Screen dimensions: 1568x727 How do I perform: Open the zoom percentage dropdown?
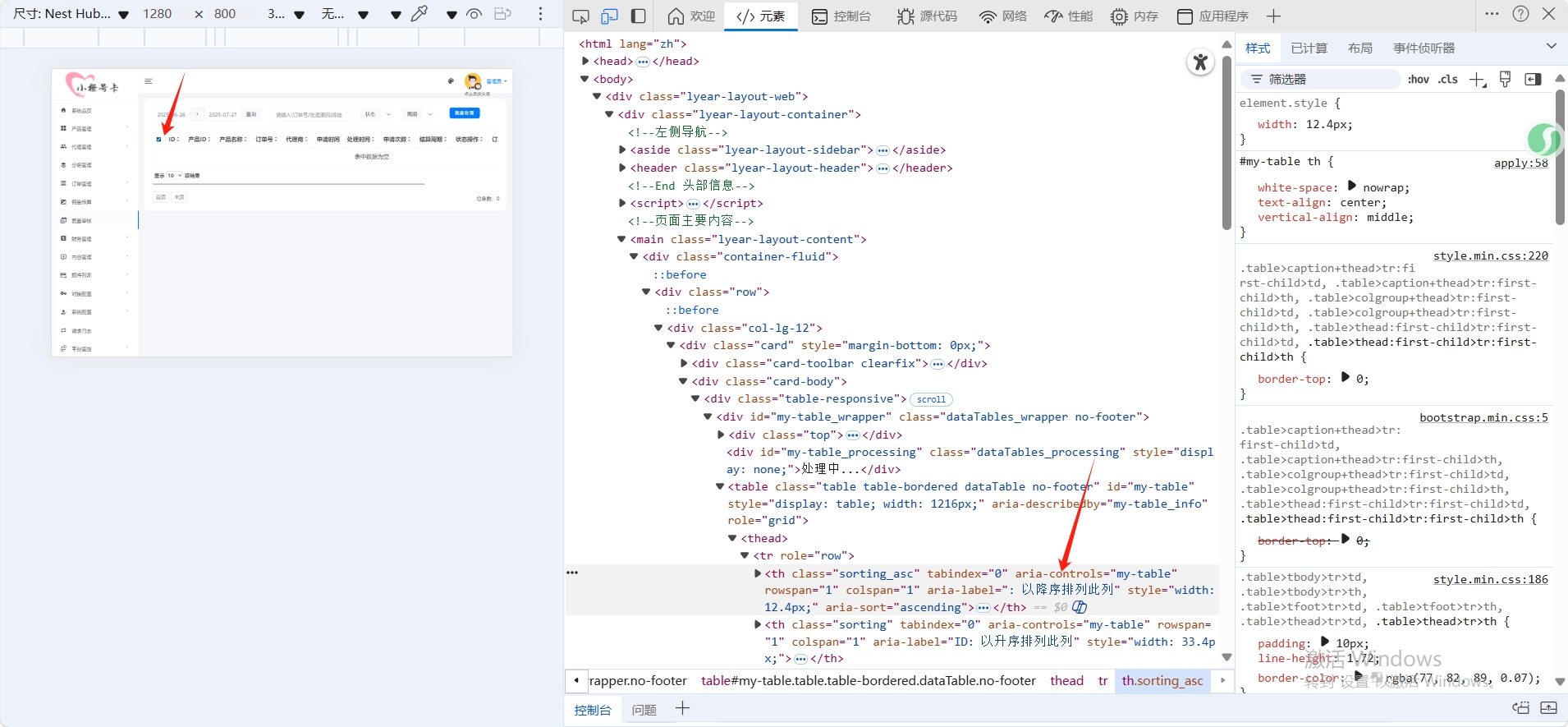286,14
